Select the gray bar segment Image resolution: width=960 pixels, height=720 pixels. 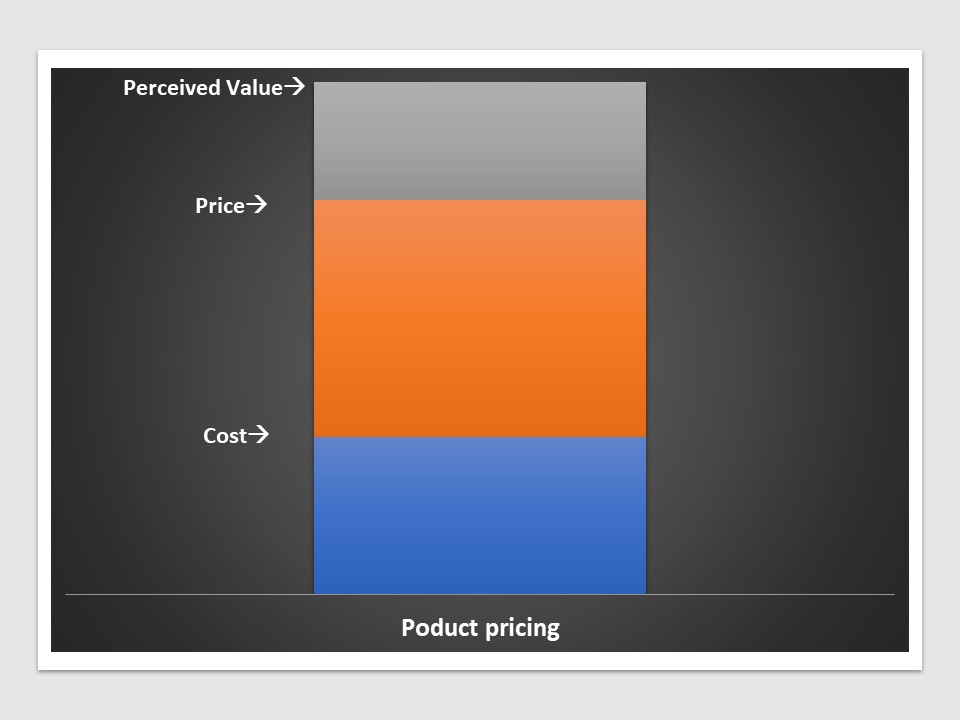pyautogui.click(x=479, y=141)
